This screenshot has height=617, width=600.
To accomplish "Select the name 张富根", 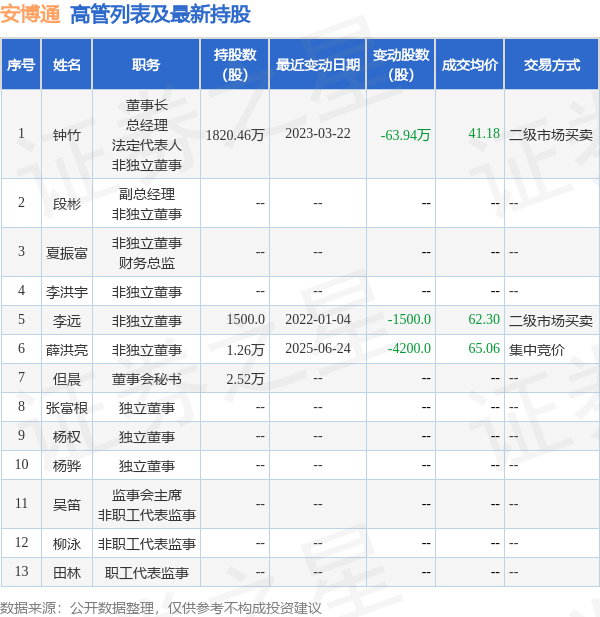I will pos(67,408).
